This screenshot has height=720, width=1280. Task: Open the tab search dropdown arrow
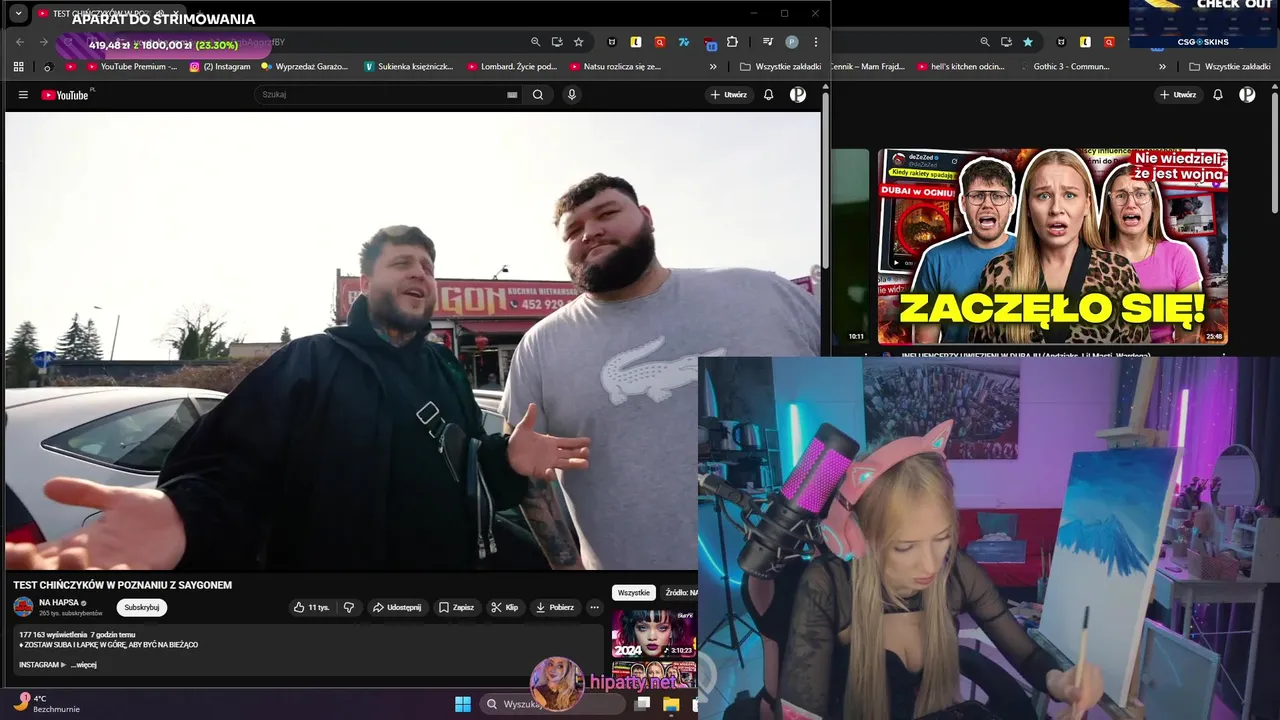tap(18, 14)
